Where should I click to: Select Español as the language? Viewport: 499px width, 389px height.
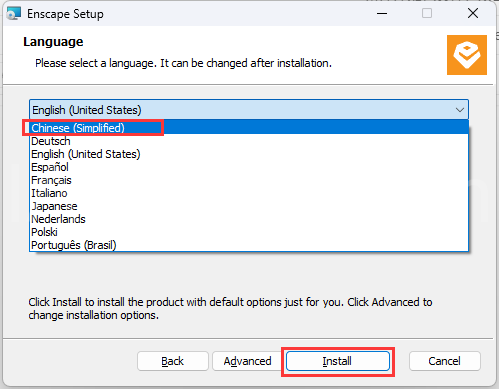click(x=249, y=167)
